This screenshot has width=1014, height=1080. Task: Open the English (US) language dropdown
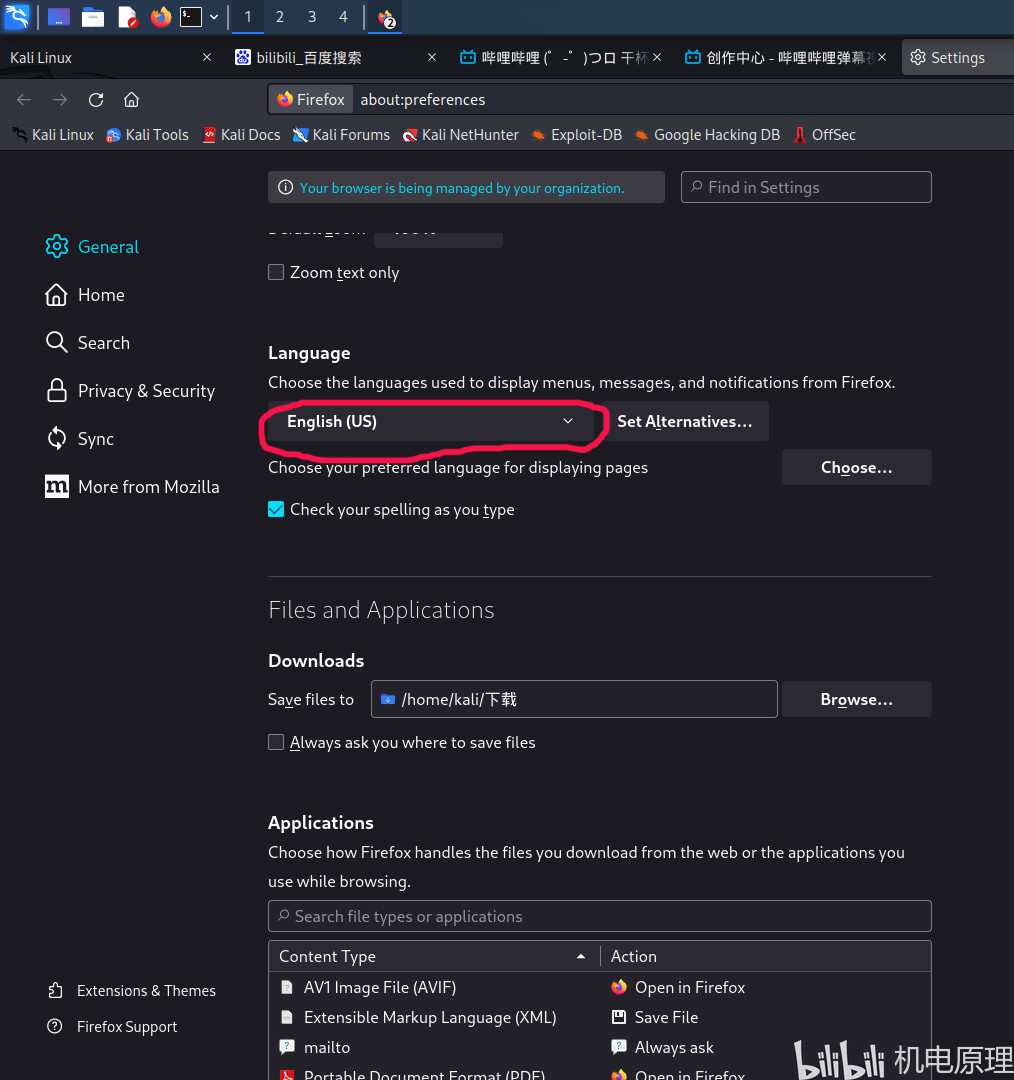[431, 421]
